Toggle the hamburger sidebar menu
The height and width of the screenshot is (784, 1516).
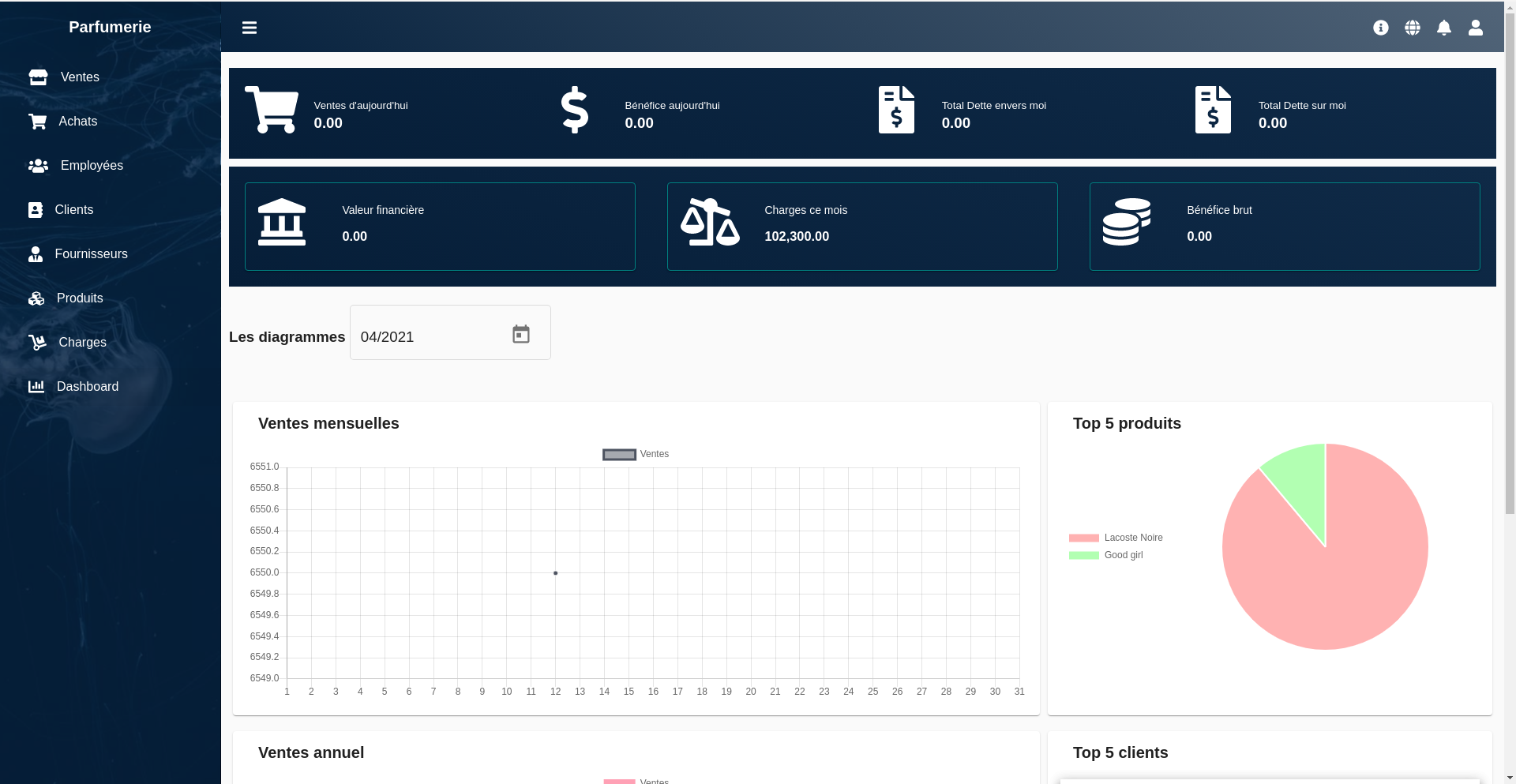(x=250, y=28)
